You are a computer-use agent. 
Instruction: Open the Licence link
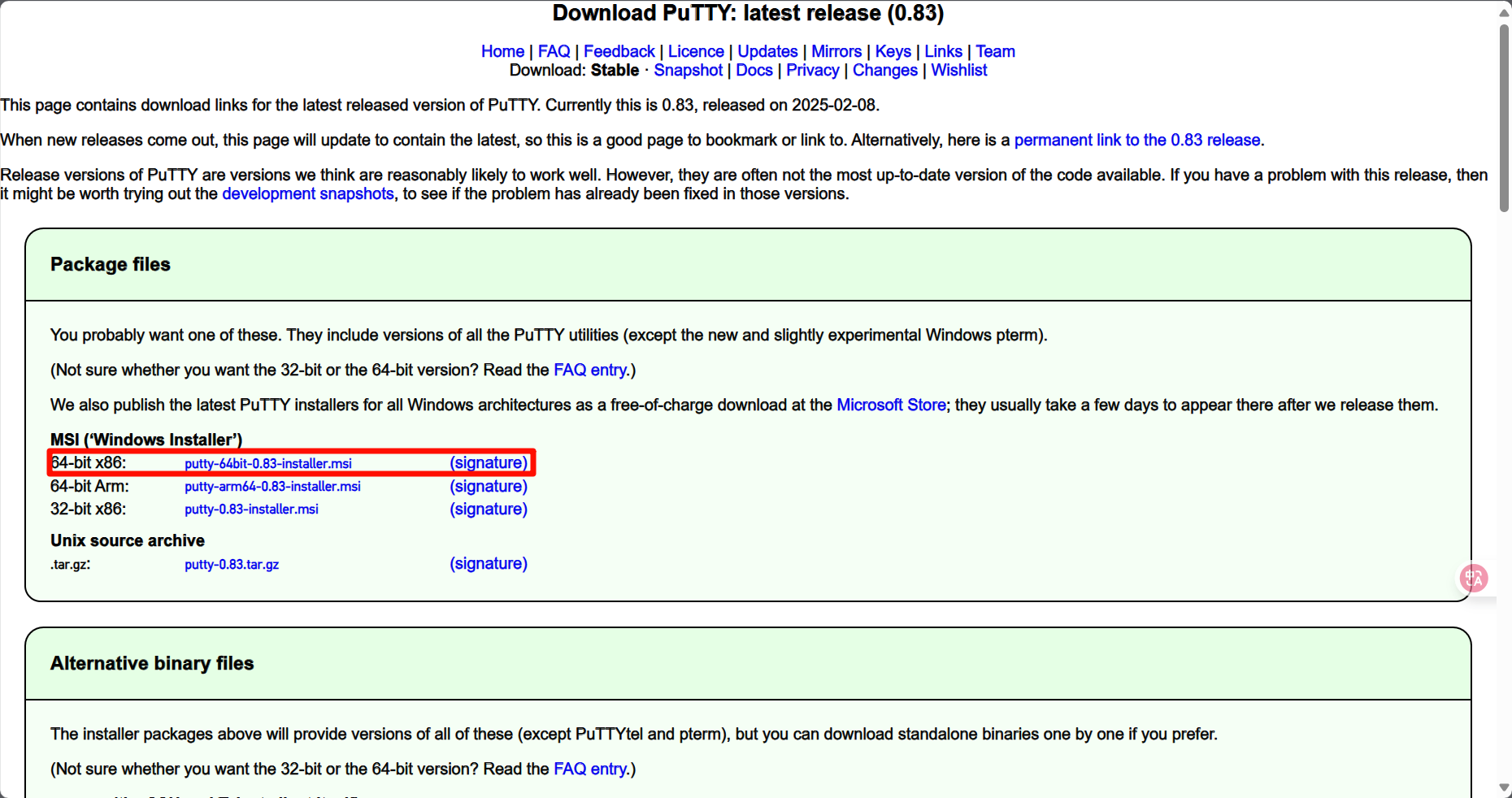(696, 51)
